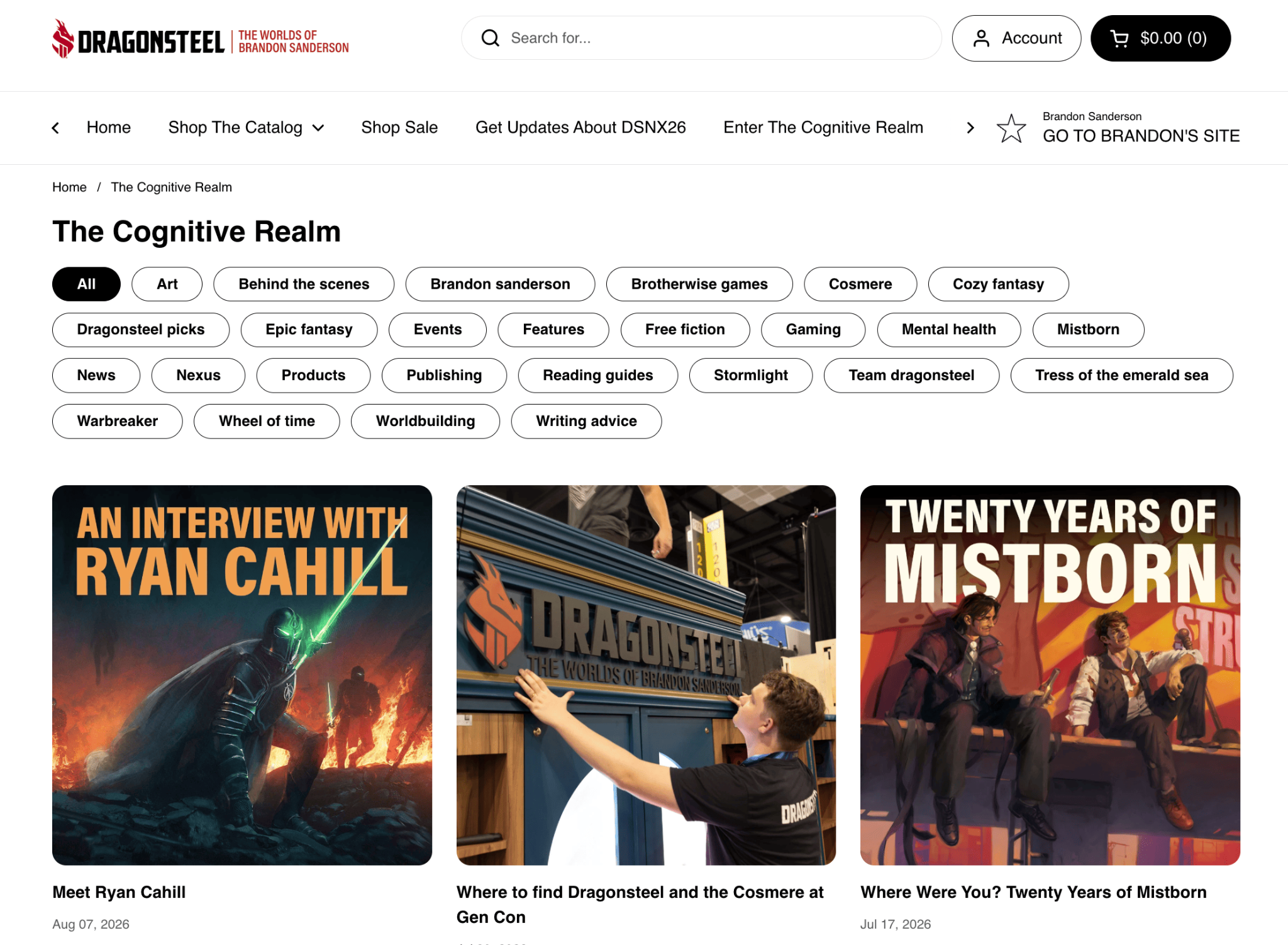The image size is (1288, 945).
Task: Focus the Search for... input field
Action: (x=701, y=38)
